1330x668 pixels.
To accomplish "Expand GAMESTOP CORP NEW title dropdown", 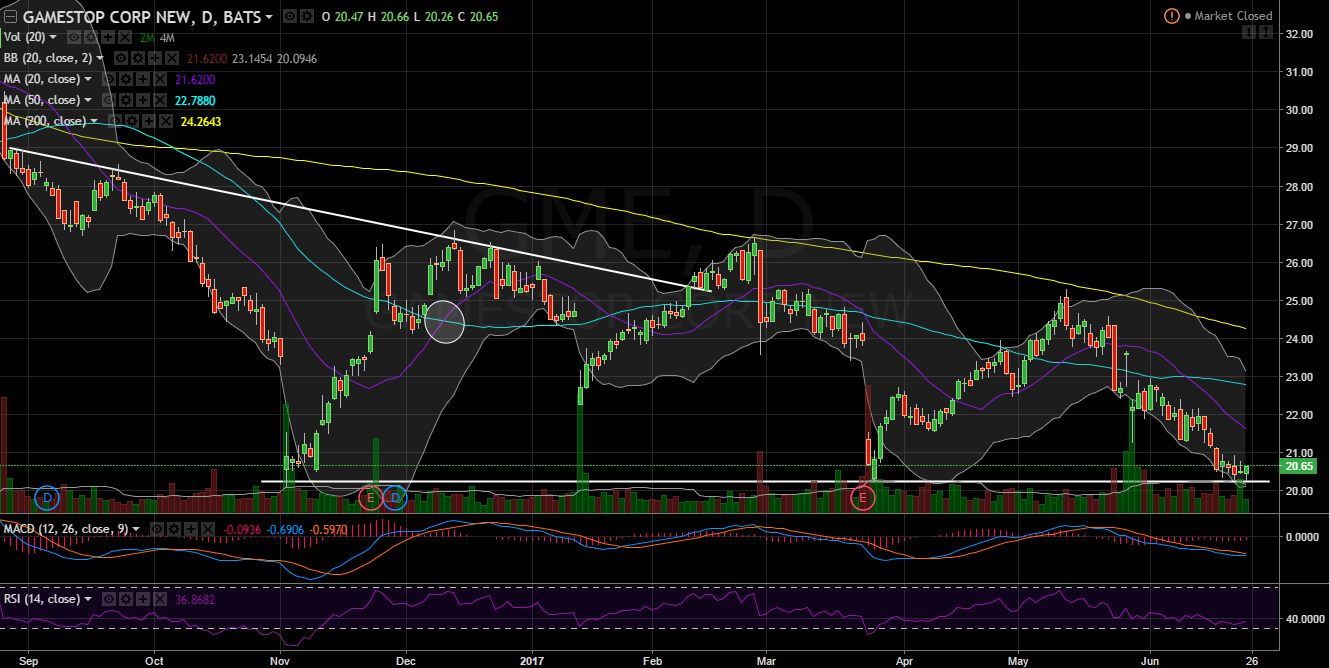I will coord(270,17).
